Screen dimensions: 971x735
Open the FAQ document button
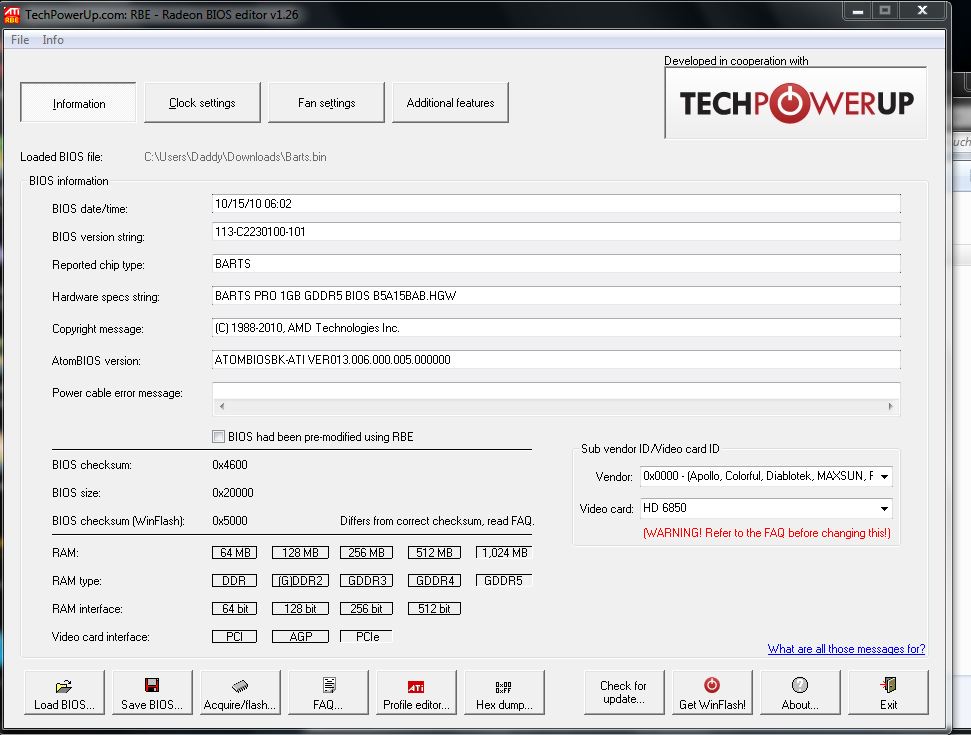328,692
